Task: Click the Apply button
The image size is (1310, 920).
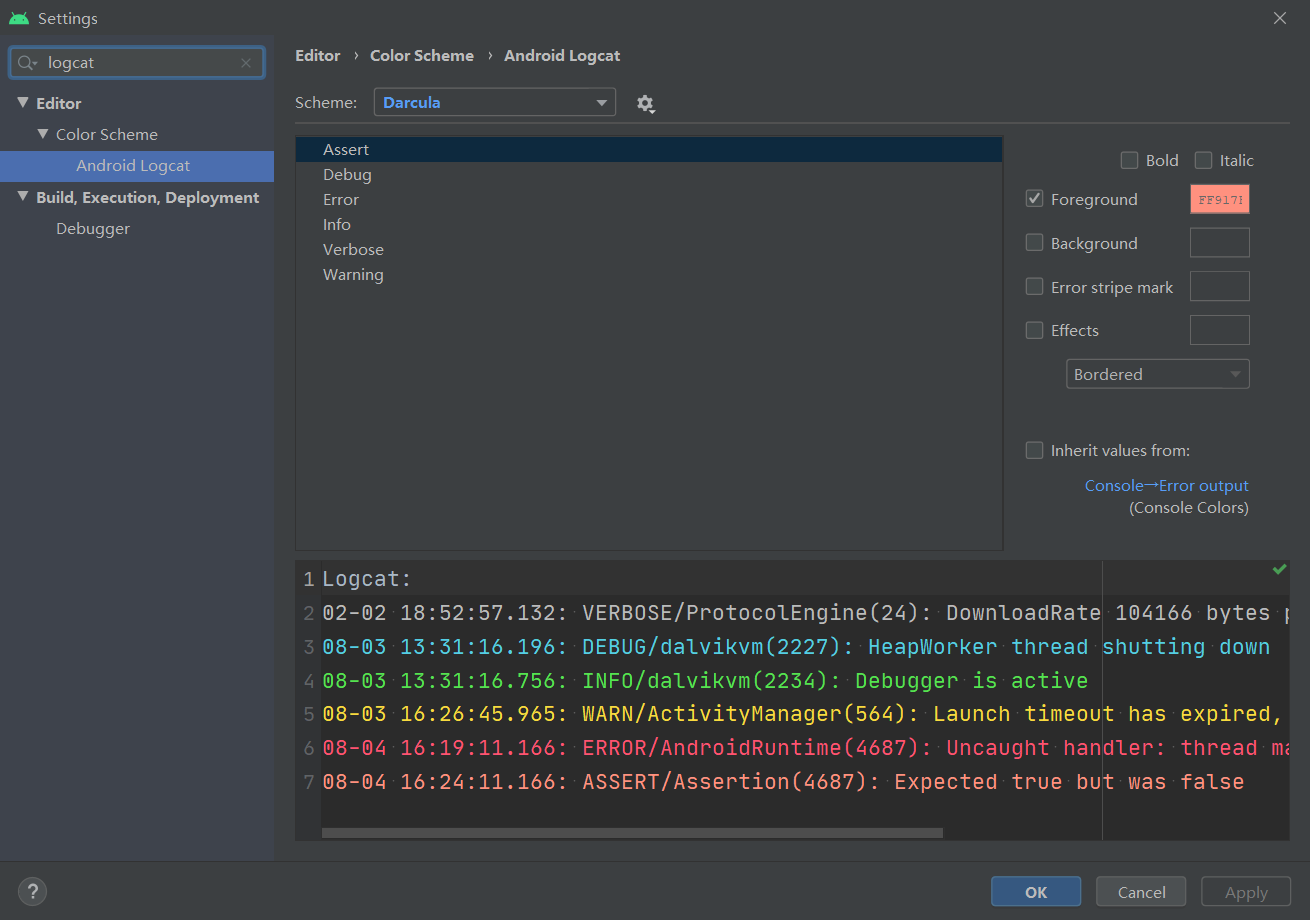Action: [x=1246, y=892]
